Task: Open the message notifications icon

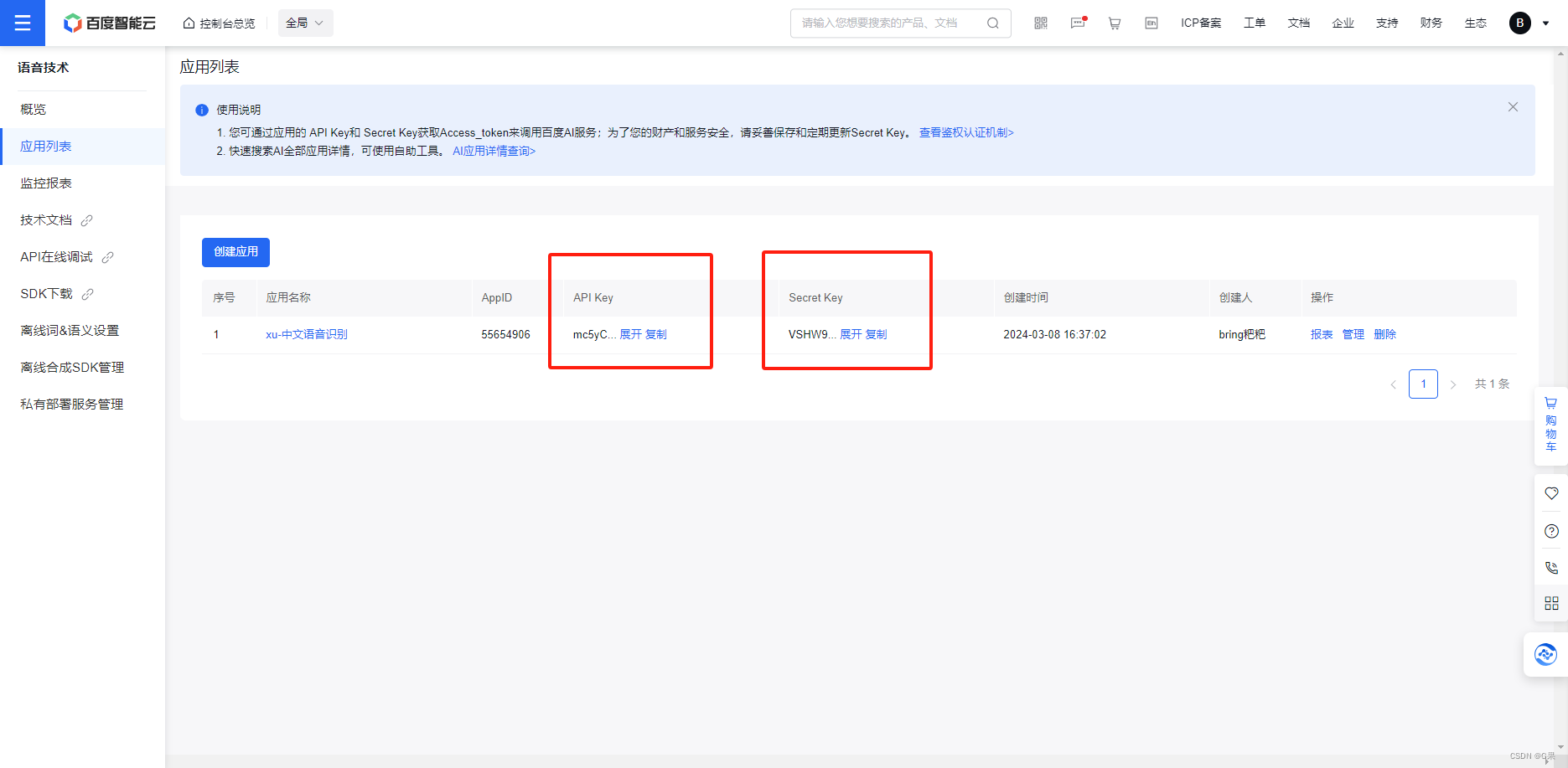Action: (1077, 23)
